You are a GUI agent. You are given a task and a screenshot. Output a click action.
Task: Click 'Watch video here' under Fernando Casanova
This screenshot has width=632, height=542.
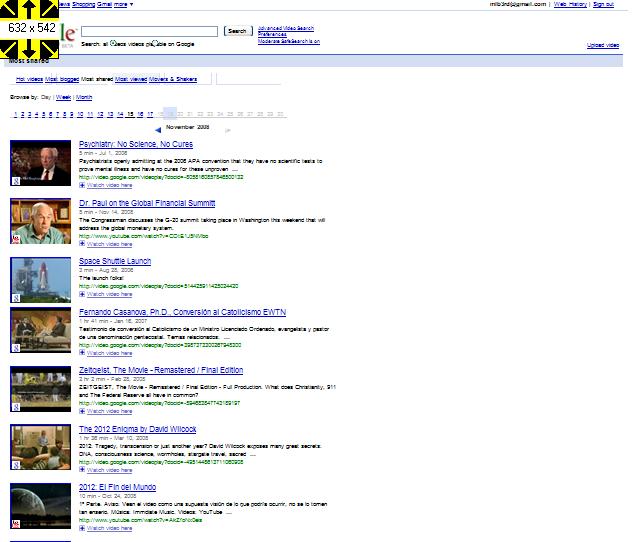point(110,353)
